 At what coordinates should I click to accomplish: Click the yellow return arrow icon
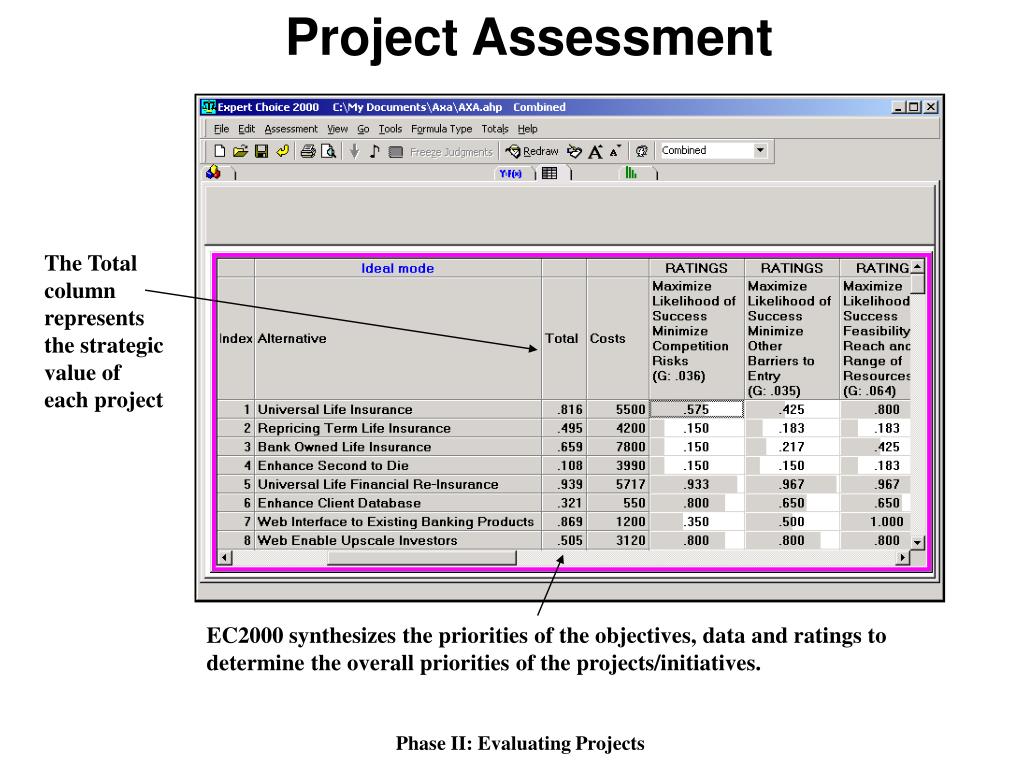(x=282, y=151)
